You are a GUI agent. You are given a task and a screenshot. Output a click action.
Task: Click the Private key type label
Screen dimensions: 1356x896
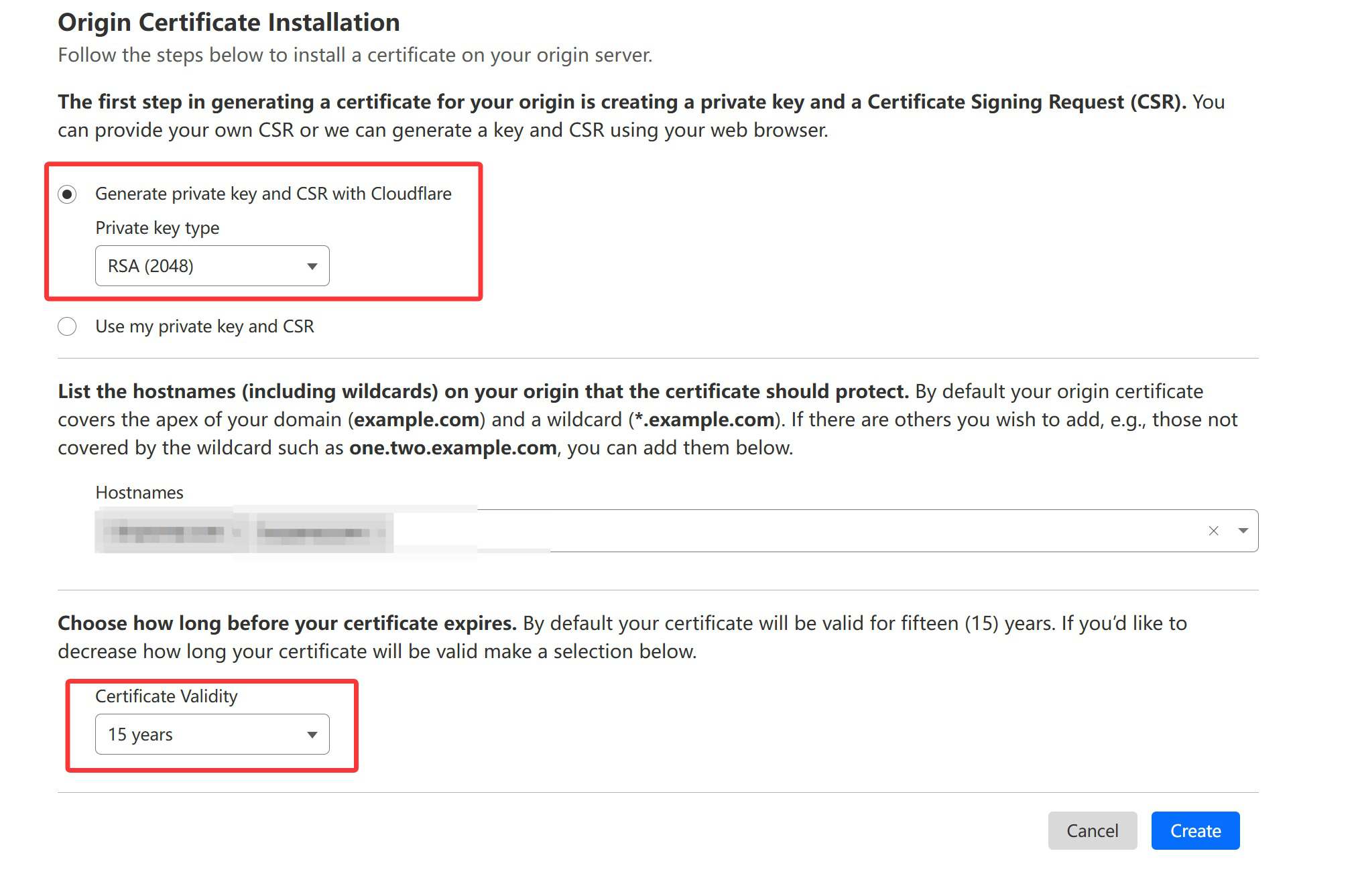coord(158,228)
